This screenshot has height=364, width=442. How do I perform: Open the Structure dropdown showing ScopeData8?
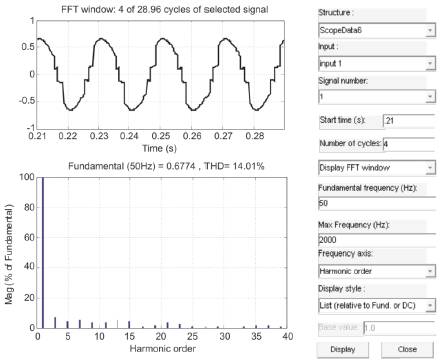tap(377, 30)
